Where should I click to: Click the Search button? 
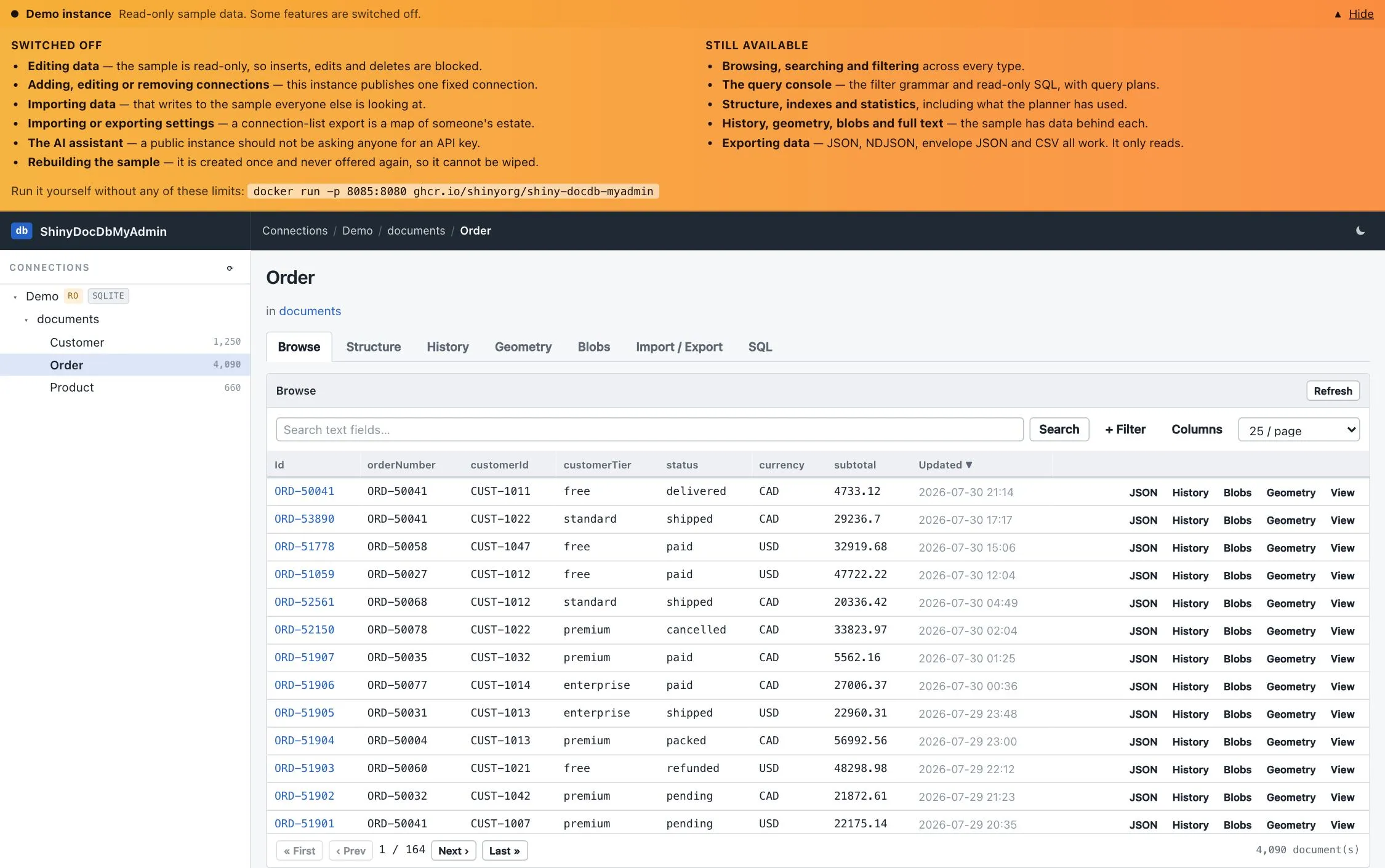[x=1059, y=429]
